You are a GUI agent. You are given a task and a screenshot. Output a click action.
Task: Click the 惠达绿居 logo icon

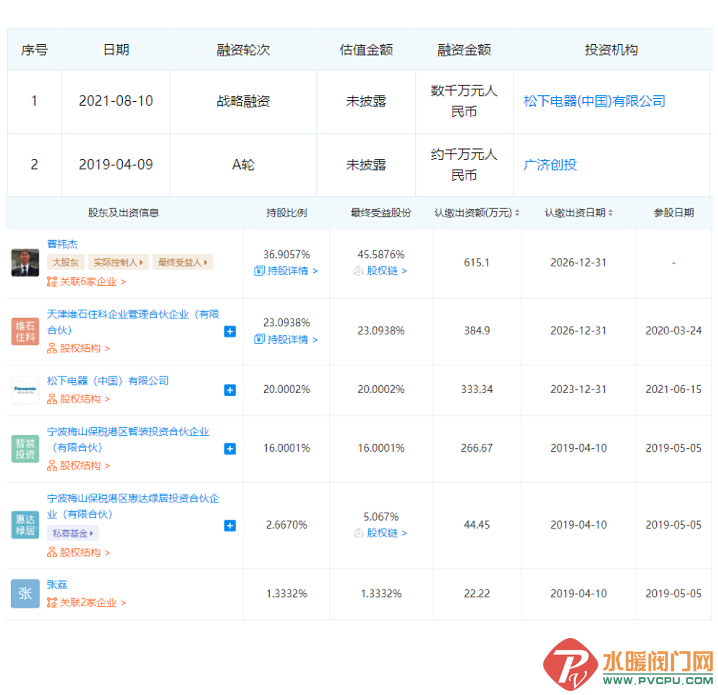25,525
